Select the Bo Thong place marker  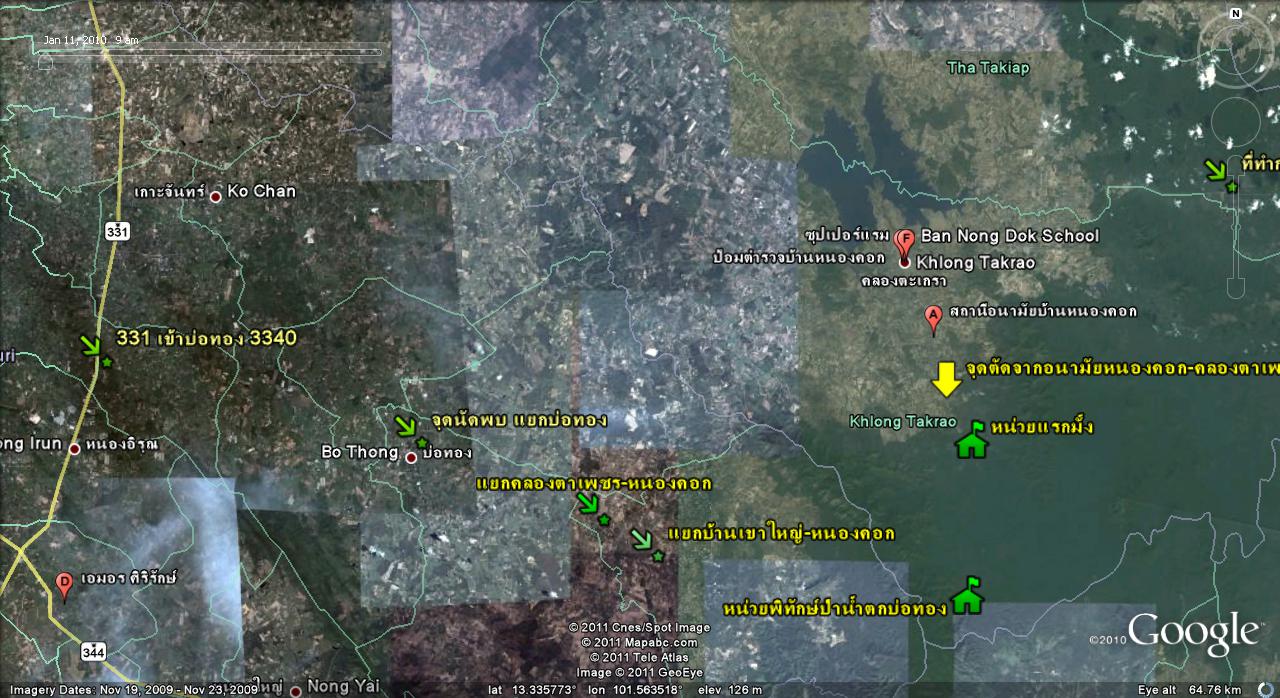coord(411,457)
